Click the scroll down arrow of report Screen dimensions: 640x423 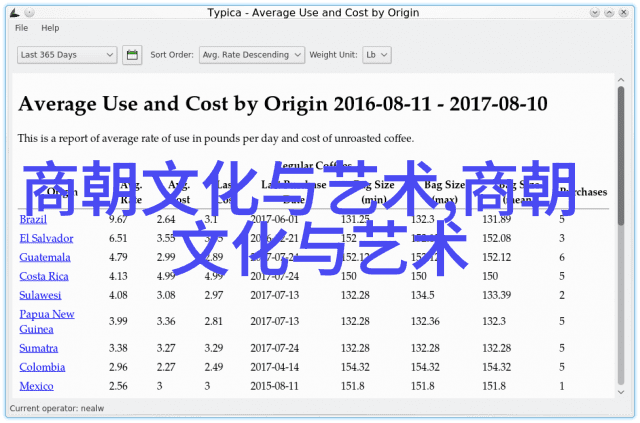[x=621, y=392]
